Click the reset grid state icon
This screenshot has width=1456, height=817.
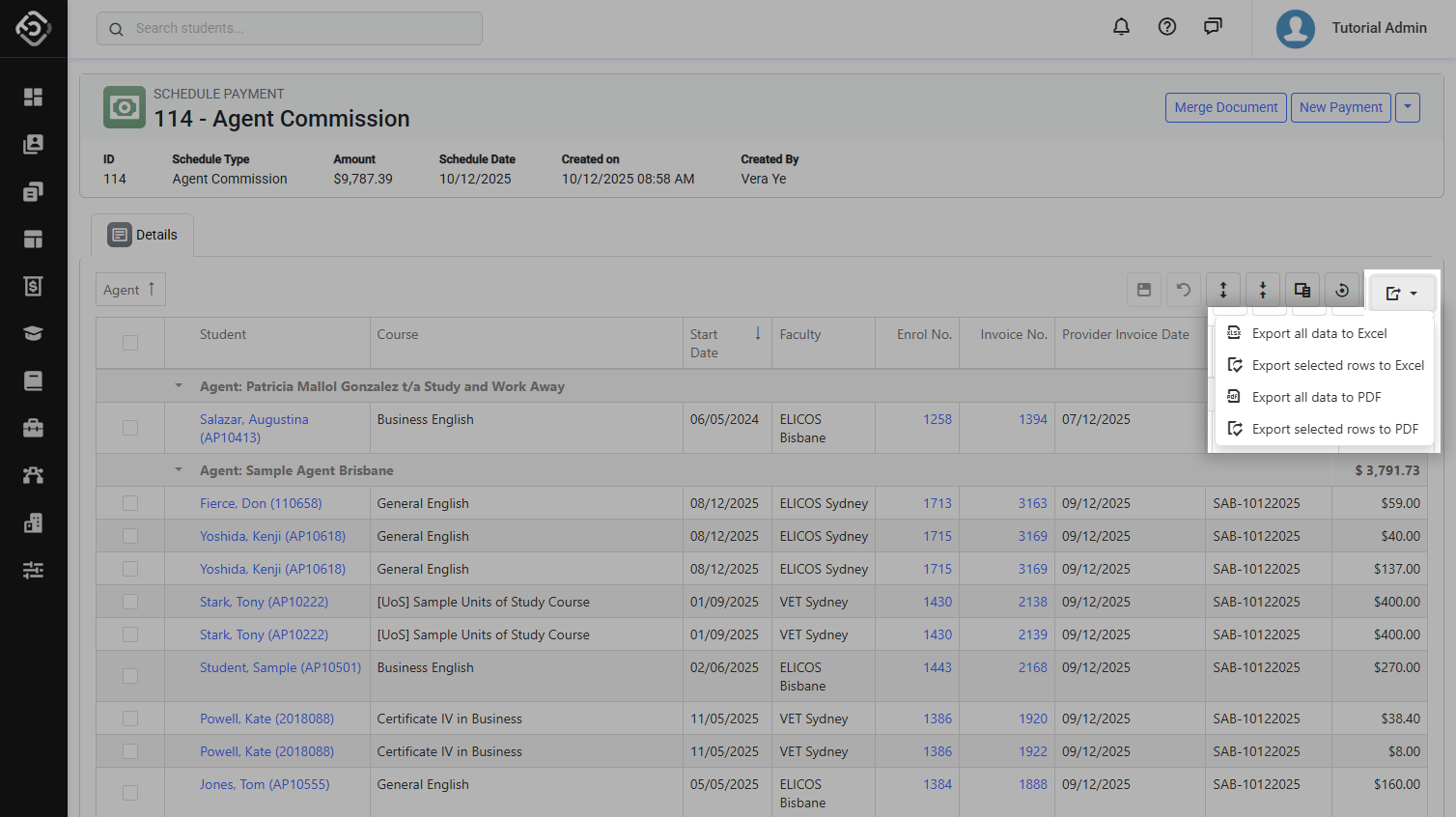[1342, 290]
